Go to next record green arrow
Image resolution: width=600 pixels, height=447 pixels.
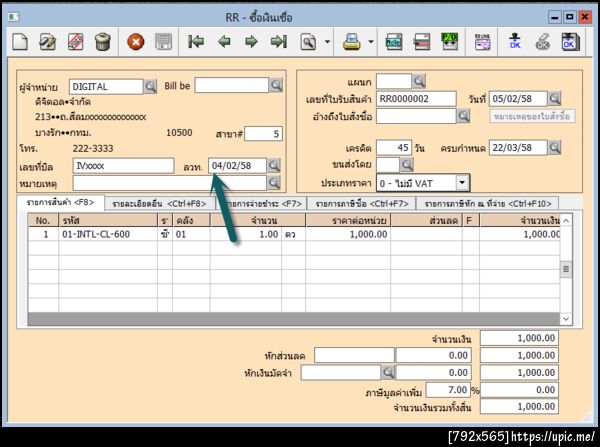click(251, 41)
